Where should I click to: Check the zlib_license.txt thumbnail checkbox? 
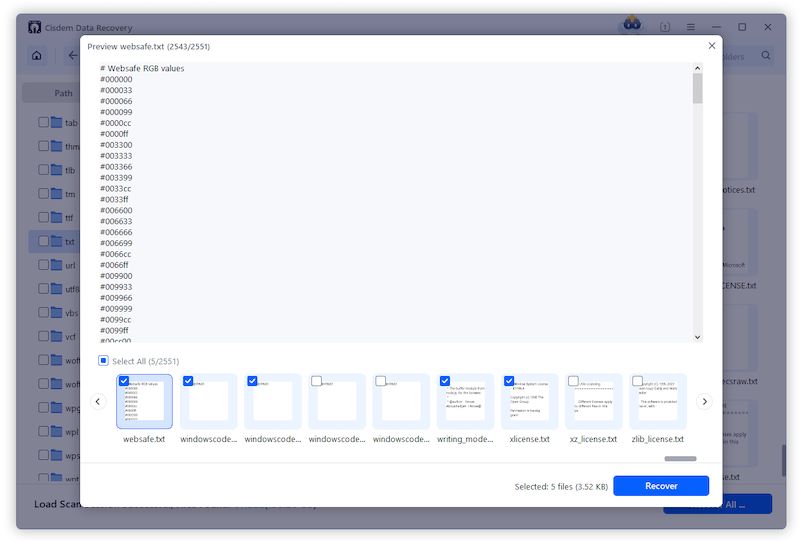click(x=637, y=381)
